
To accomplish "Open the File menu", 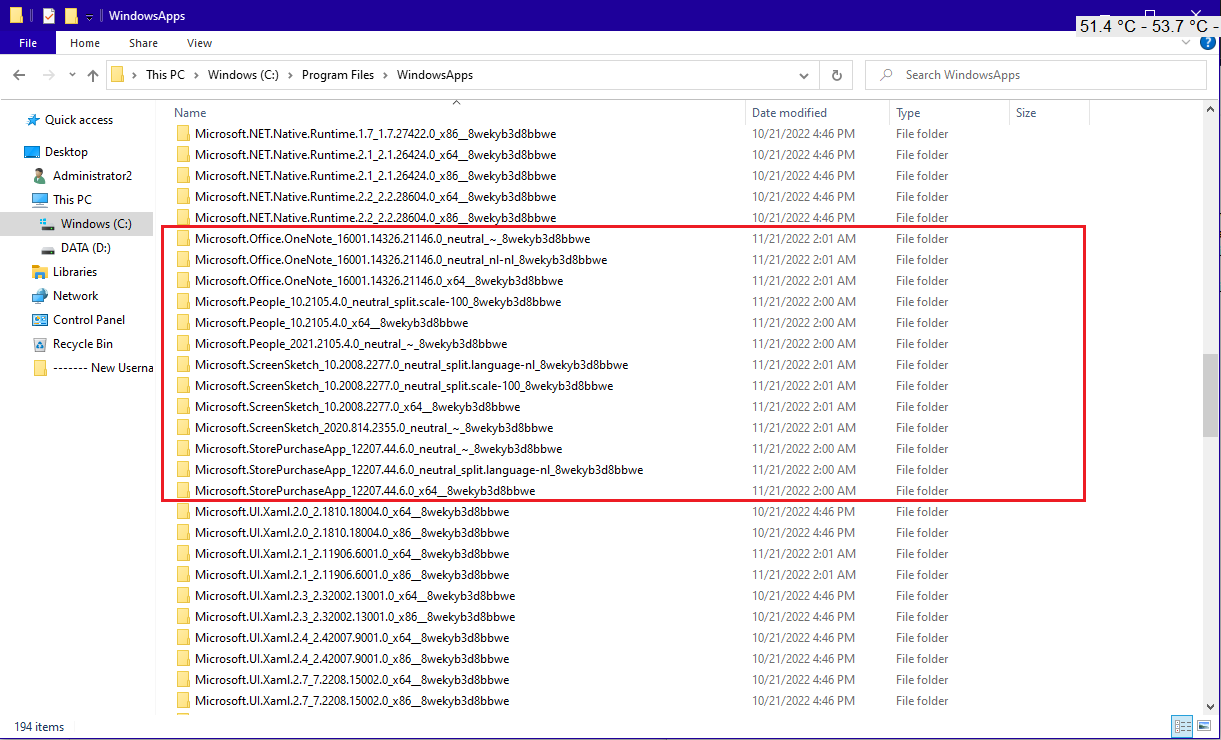I will 28,43.
